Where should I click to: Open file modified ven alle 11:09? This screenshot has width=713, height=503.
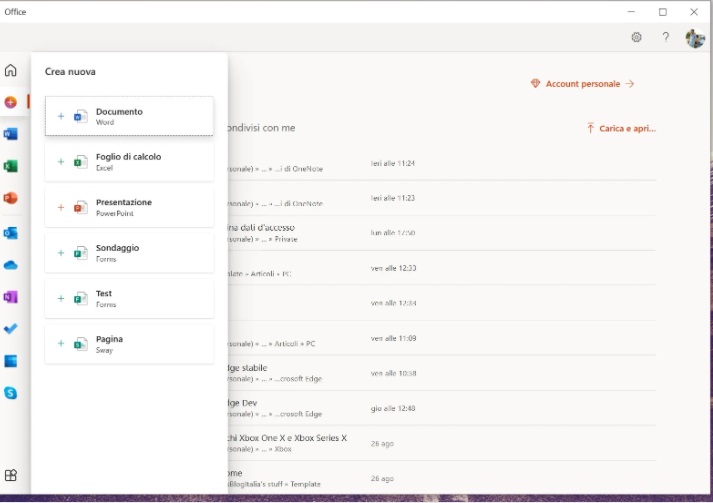(x=441, y=338)
